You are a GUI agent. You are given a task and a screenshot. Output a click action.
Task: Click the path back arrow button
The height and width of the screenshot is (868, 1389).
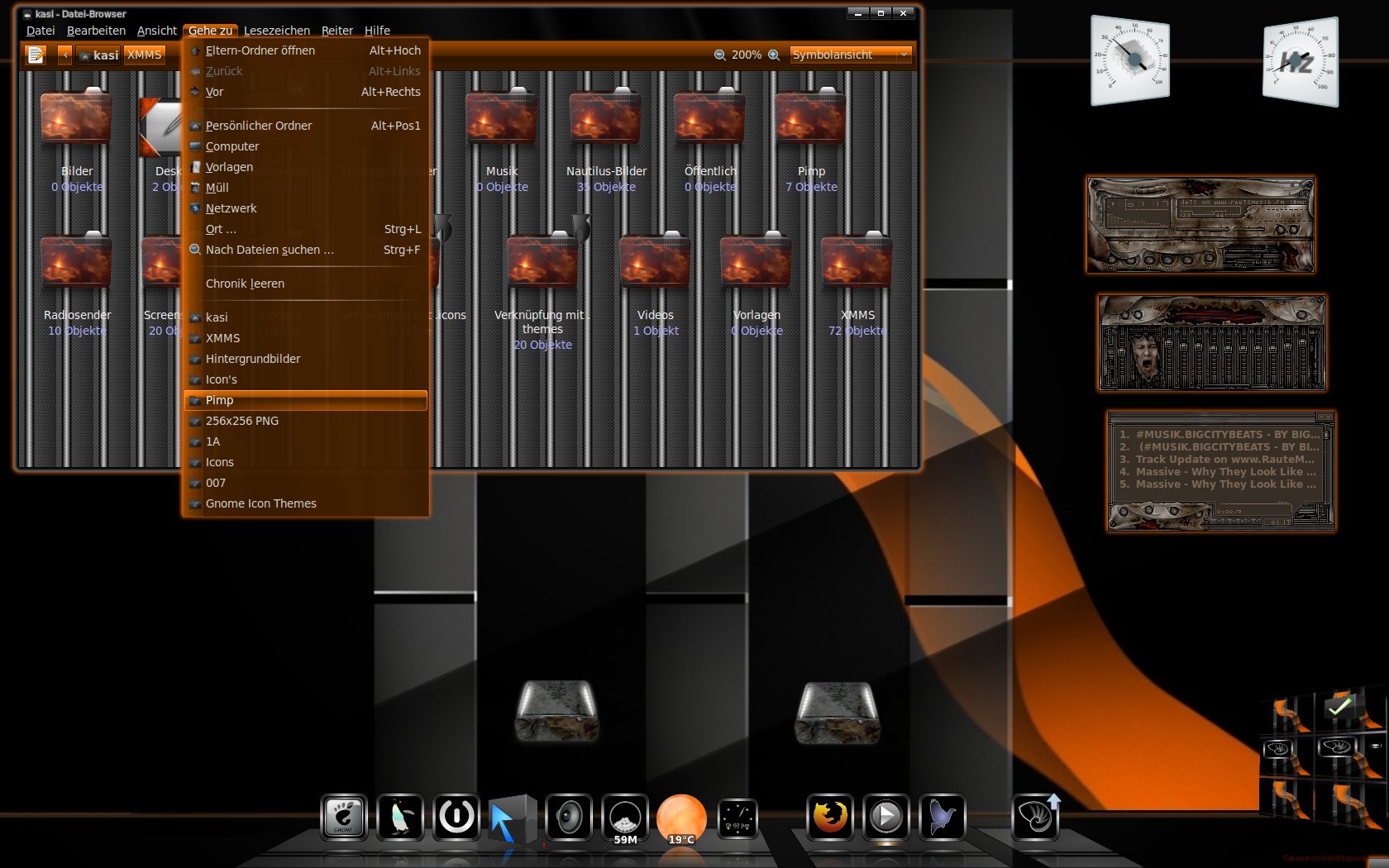click(x=64, y=55)
